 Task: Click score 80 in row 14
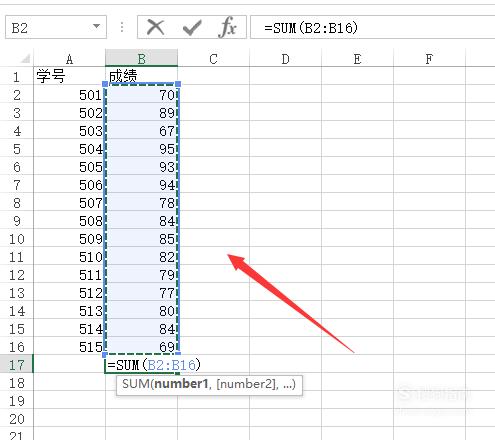click(141, 311)
